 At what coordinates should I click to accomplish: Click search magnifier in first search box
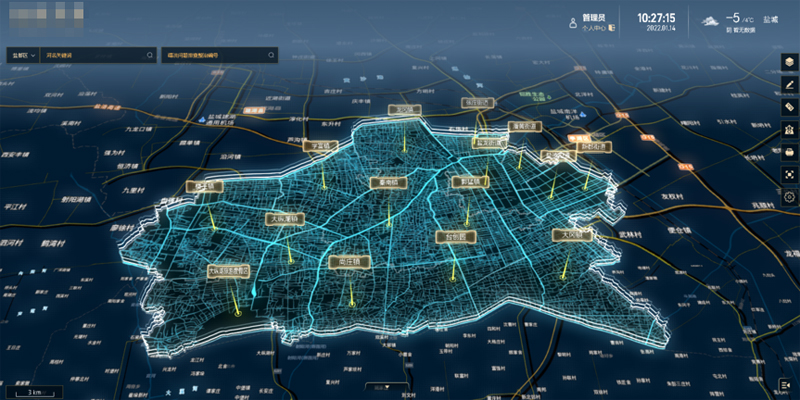[149, 56]
